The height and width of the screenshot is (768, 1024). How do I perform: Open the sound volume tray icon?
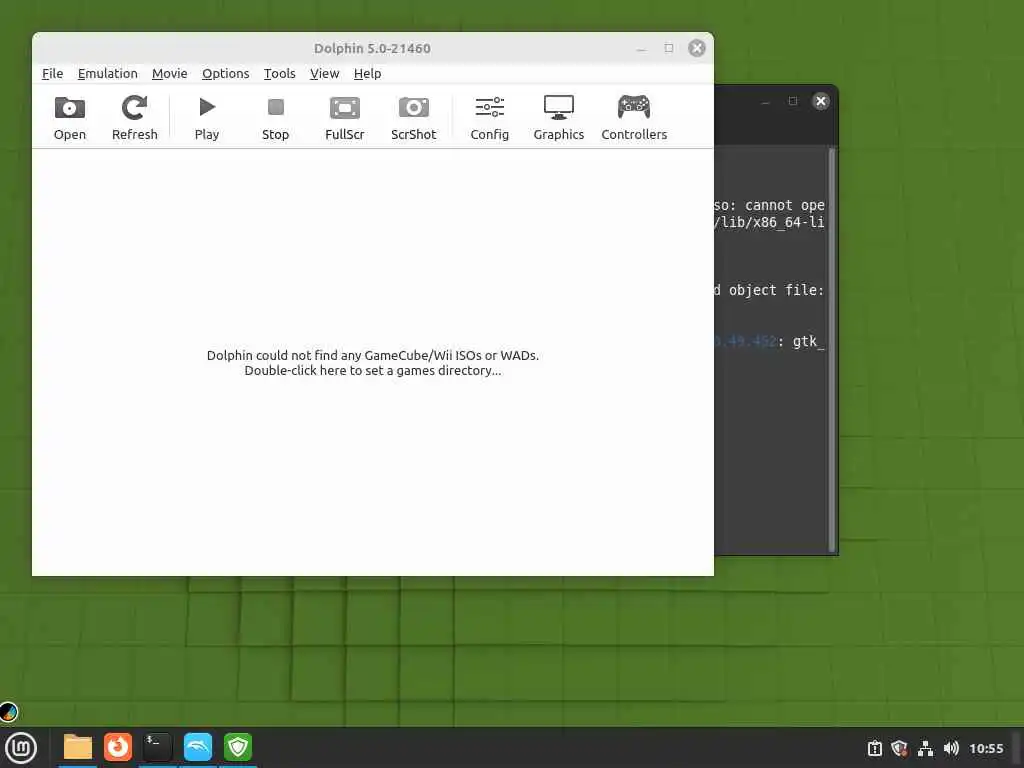951,748
